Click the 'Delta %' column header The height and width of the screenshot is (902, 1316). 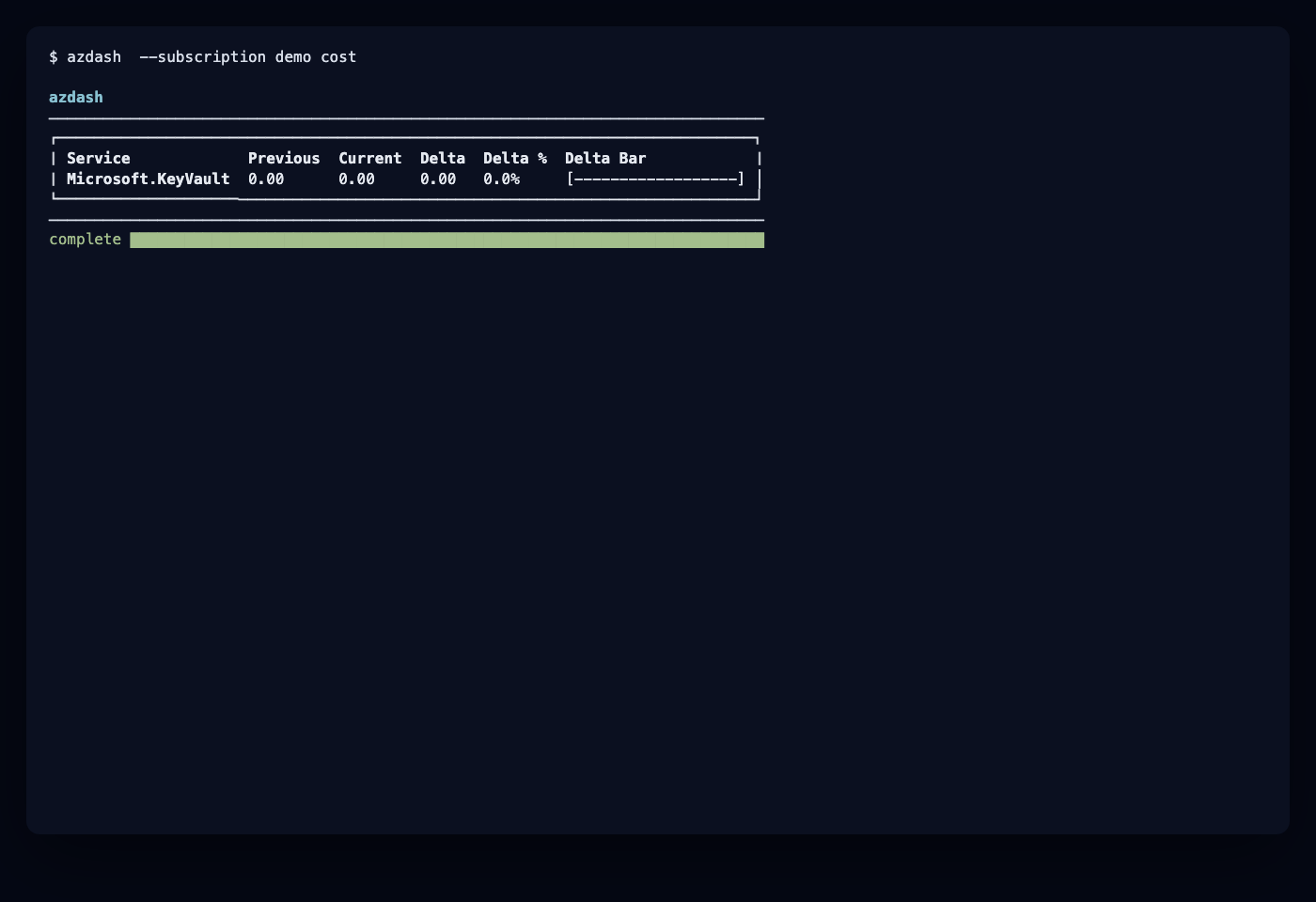click(x=515, y=159)
